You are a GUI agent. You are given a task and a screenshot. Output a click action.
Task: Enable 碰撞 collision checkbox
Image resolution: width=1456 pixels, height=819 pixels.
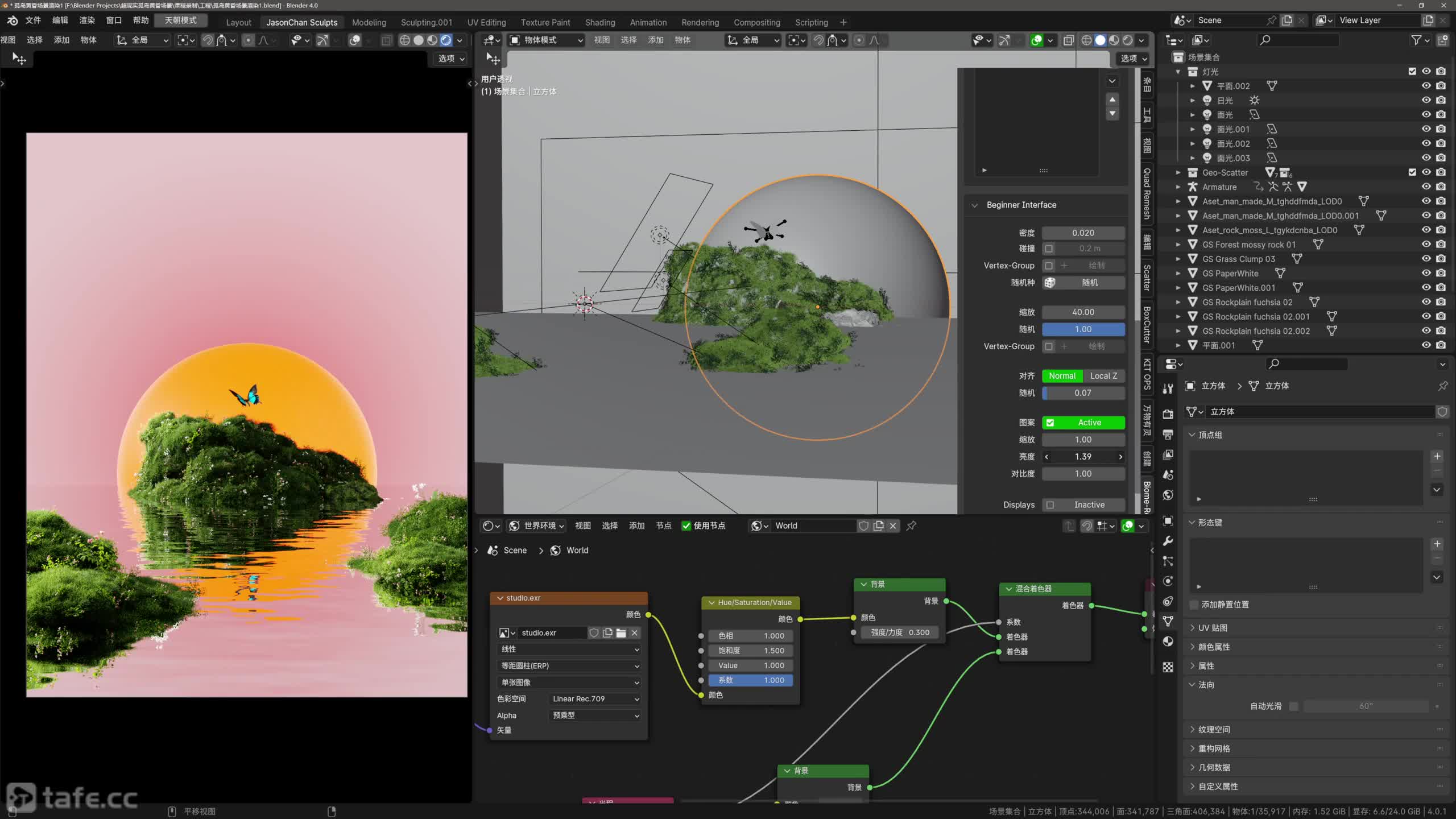coord(1049,249)
